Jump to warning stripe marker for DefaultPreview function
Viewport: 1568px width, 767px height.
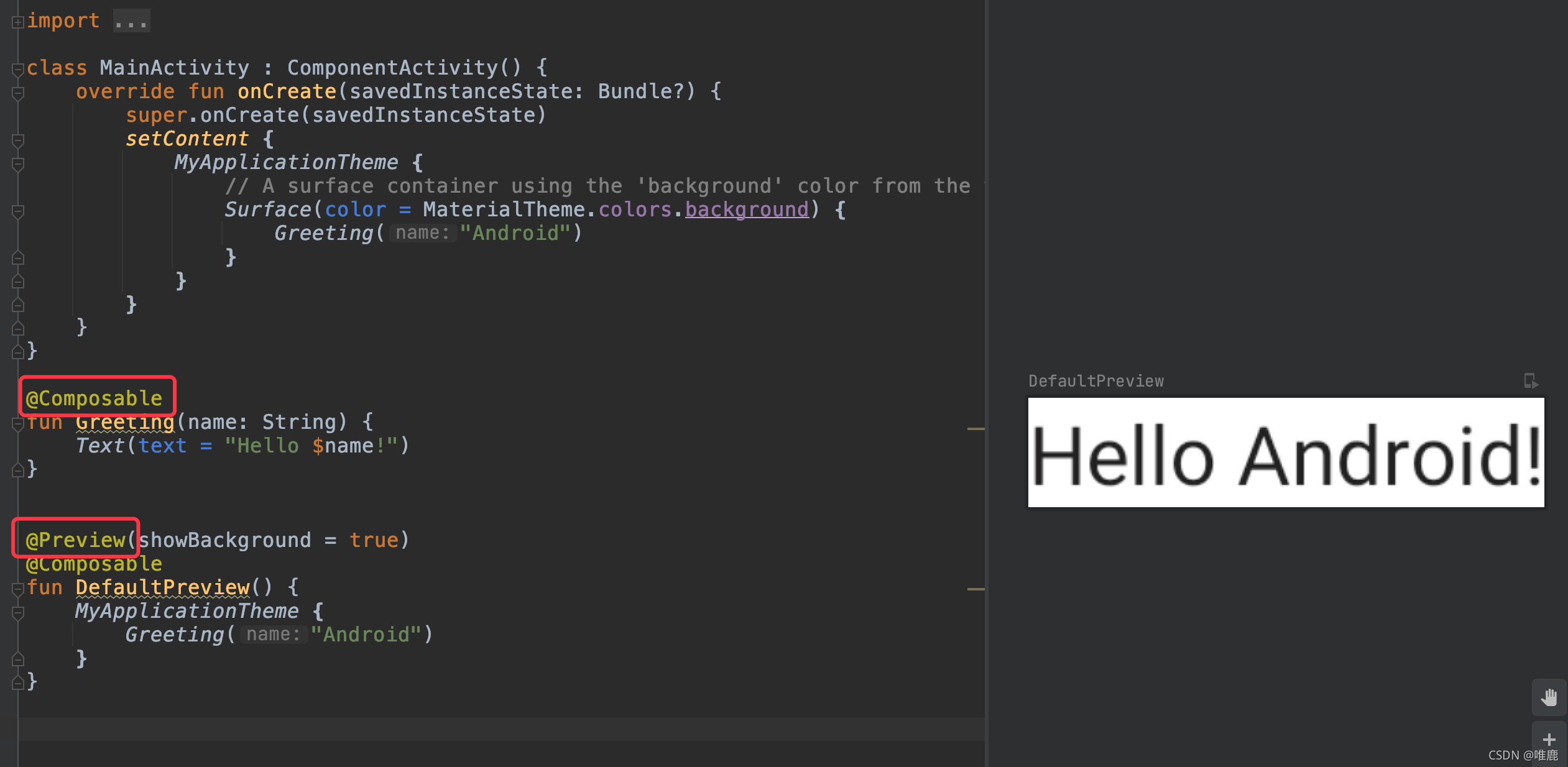[975, 589]
